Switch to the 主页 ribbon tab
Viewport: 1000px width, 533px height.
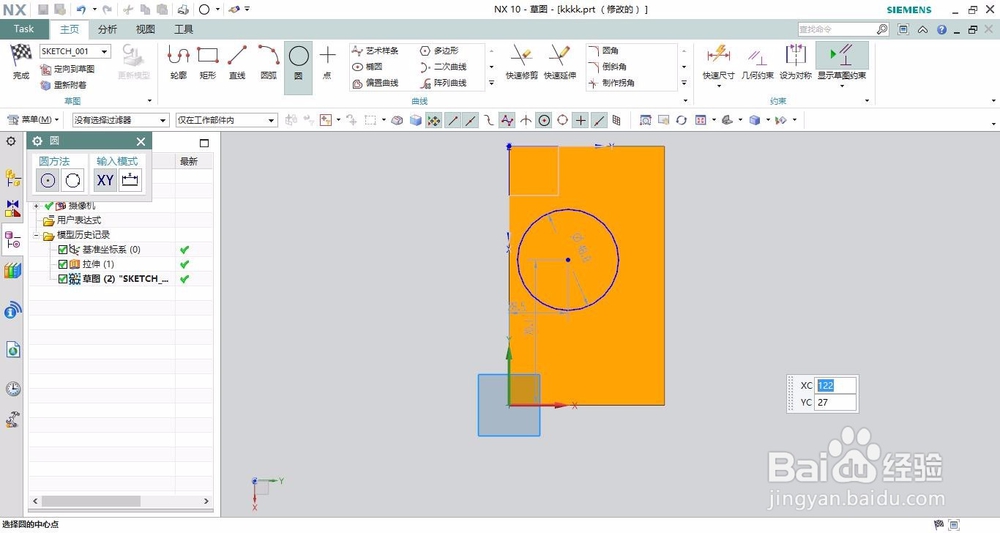70,29
